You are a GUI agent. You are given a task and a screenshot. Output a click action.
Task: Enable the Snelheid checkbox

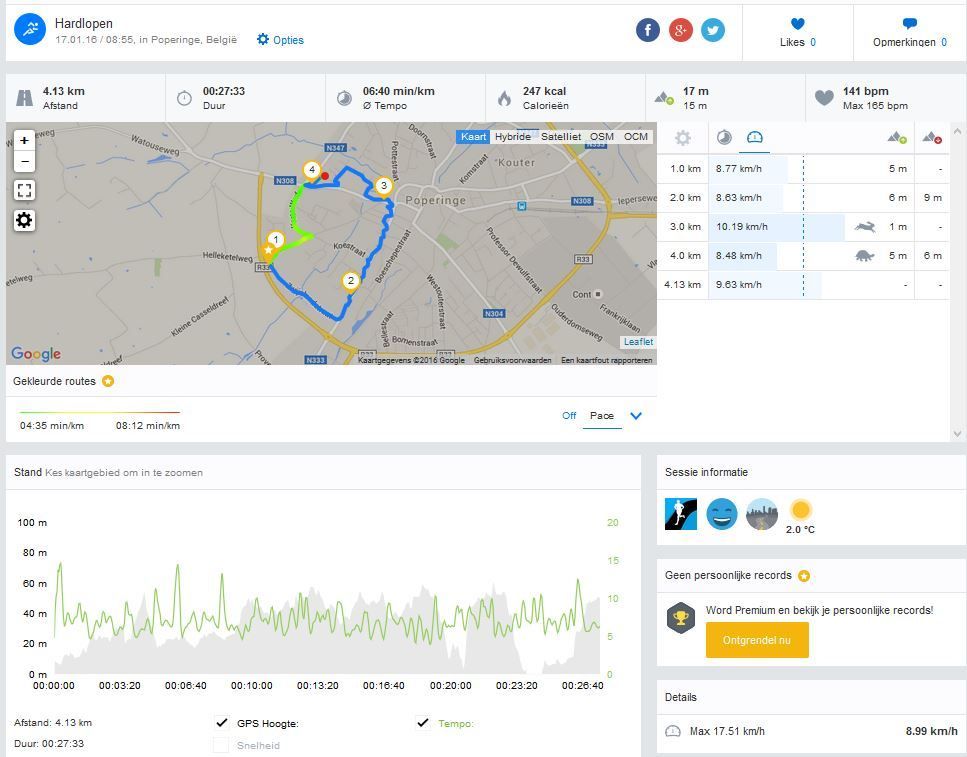coord(222,745)
